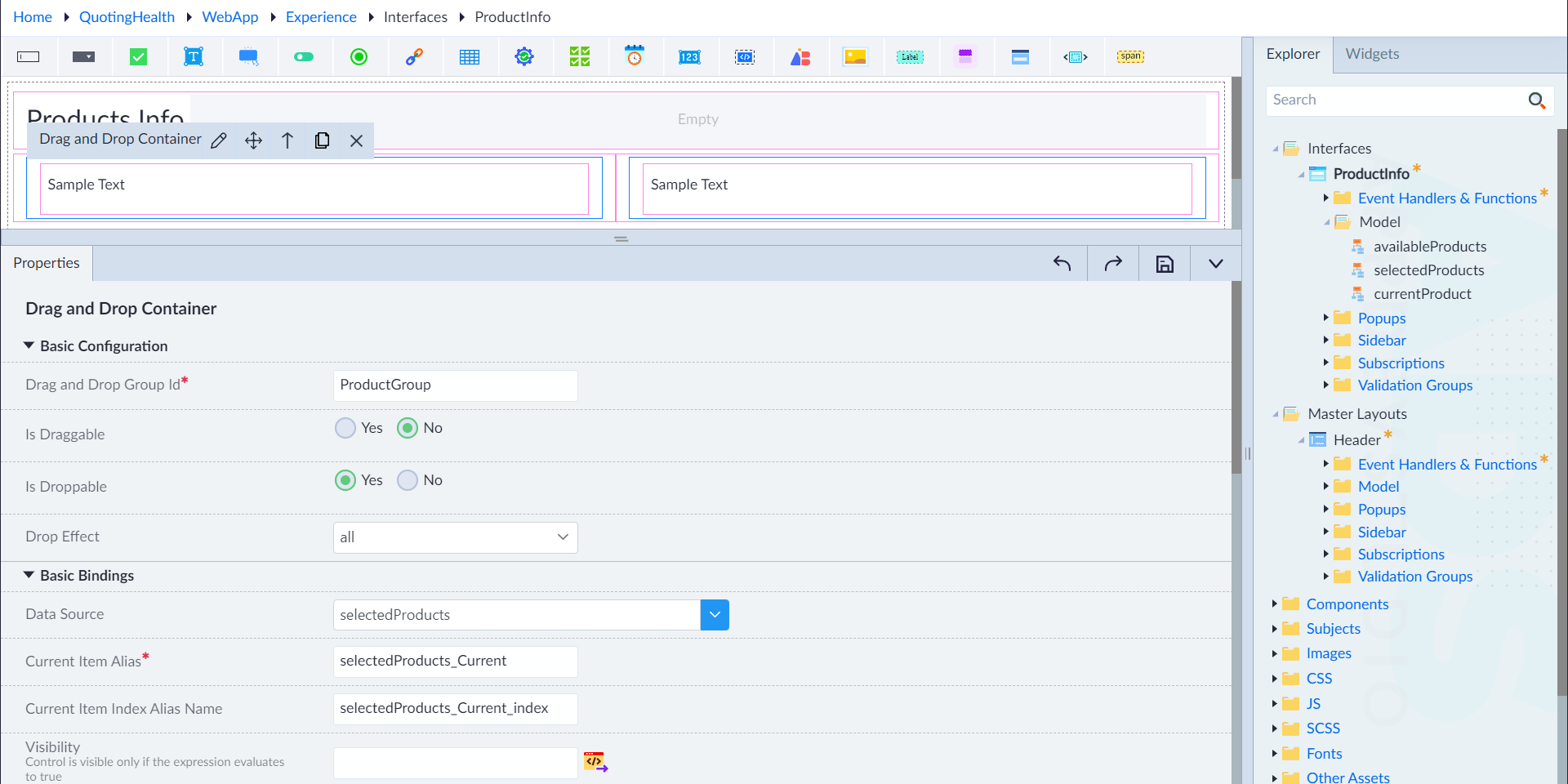1568x784 pixels.
Task: Click the save button in properties bar
Action: (1165, 263)
